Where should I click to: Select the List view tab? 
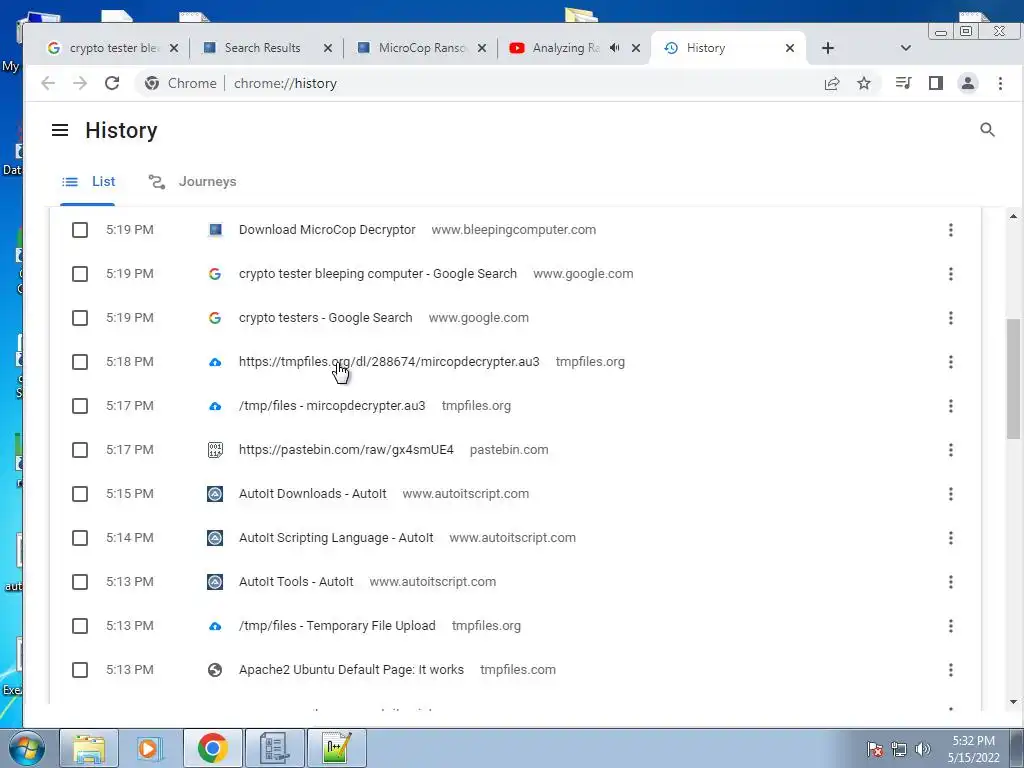88,182
